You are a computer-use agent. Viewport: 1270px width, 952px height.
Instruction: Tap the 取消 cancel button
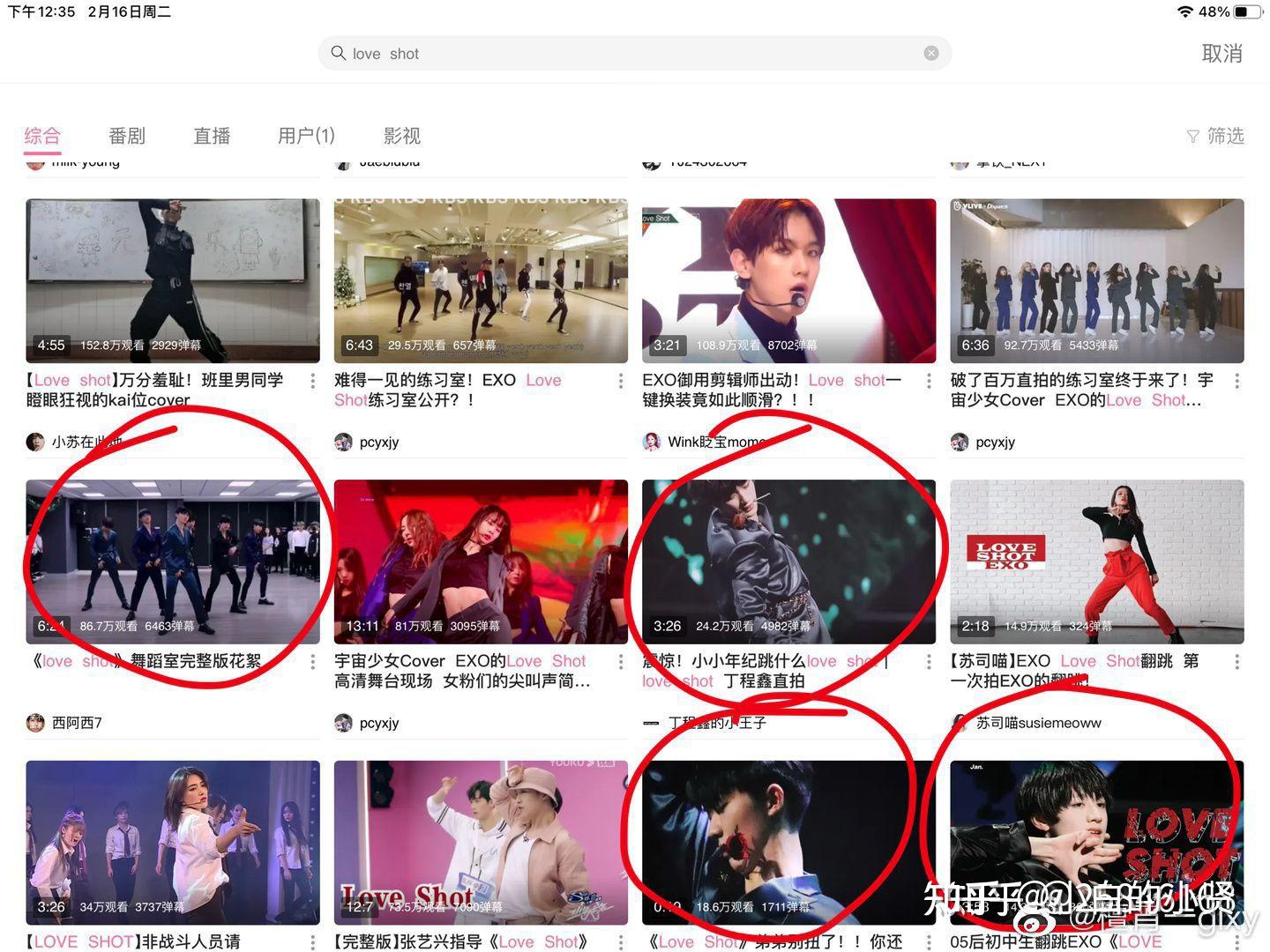point(1222,54)
